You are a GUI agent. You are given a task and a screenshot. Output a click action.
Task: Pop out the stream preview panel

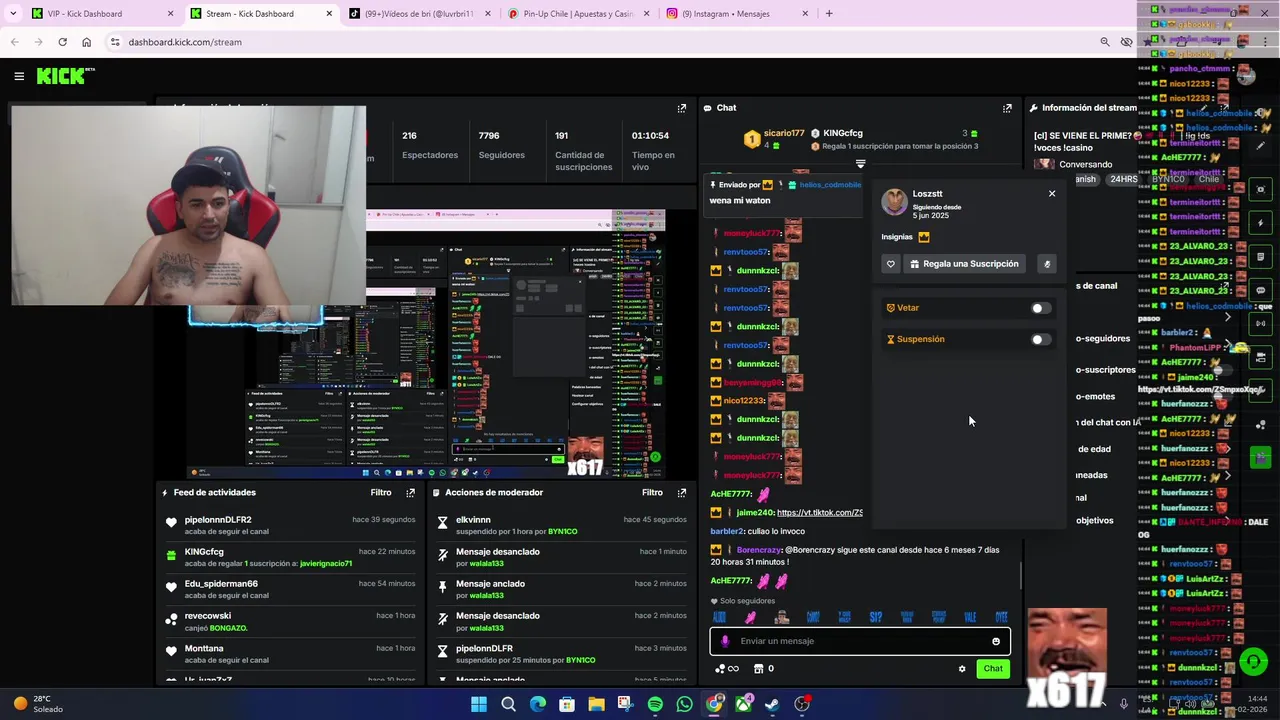(x=682, y=108)
